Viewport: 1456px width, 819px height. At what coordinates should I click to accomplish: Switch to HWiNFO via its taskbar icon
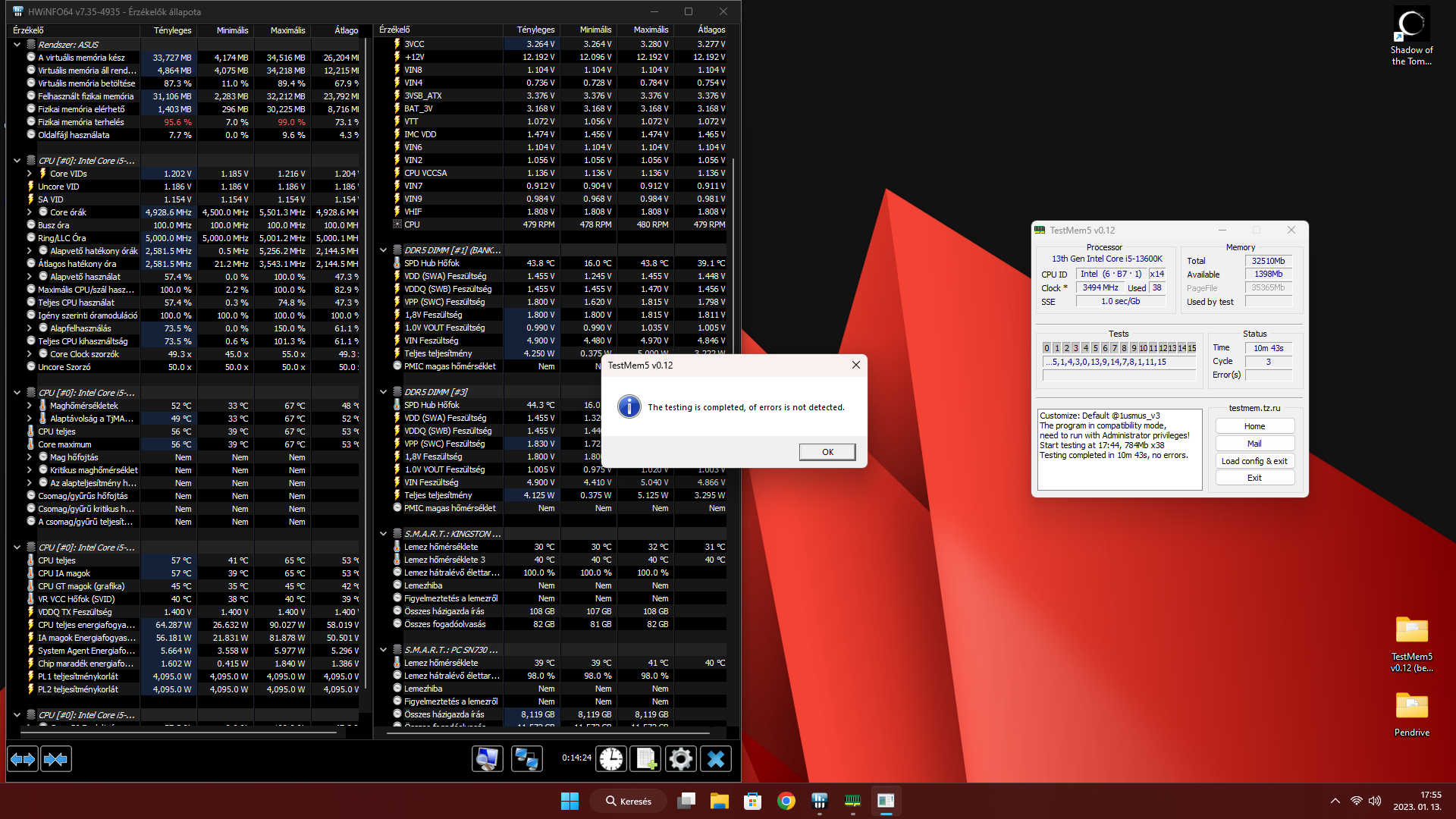820,801
